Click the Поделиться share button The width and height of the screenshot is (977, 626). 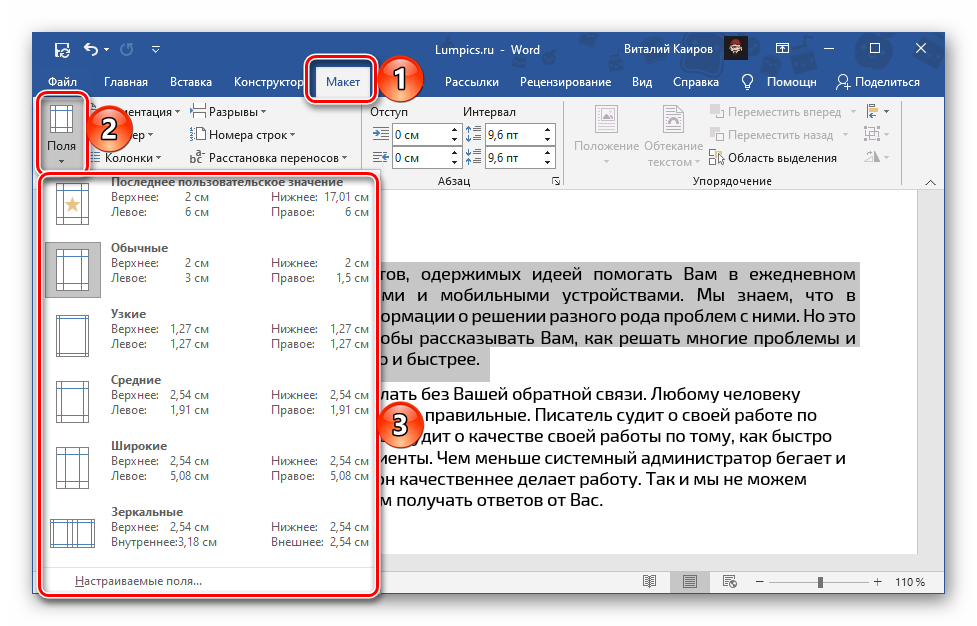coord(878,82)
